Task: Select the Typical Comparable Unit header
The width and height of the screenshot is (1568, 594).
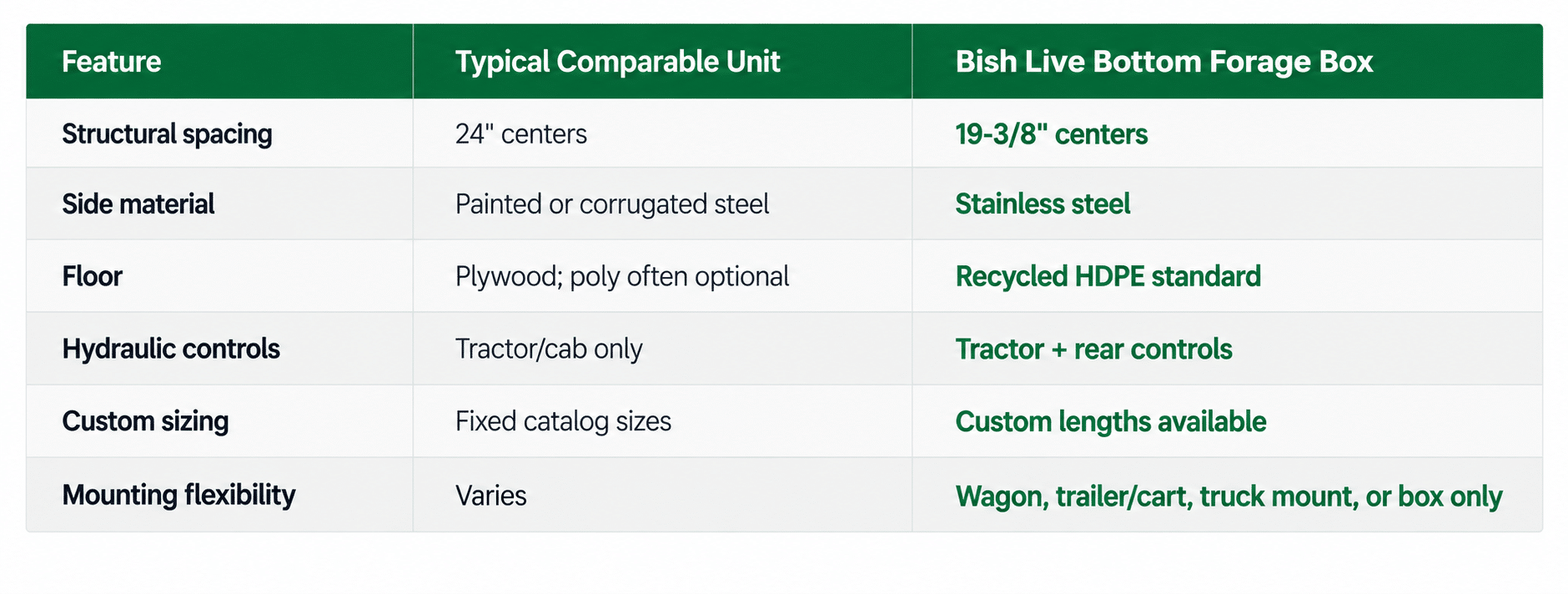Action: click(x=617, y=62)
